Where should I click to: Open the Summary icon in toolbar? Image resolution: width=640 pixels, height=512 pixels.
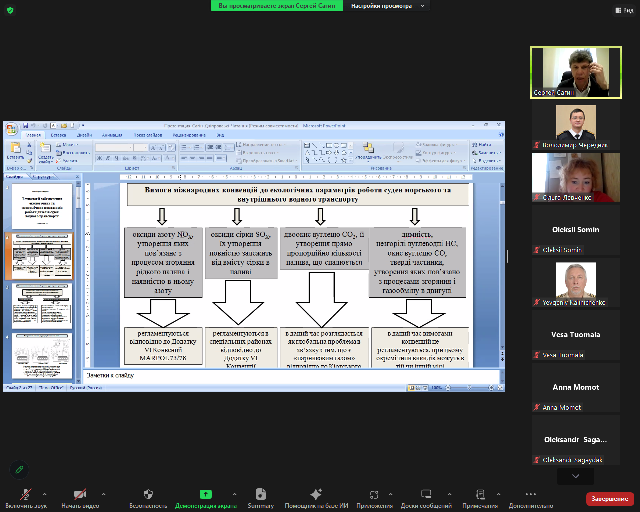pos(261,494)
